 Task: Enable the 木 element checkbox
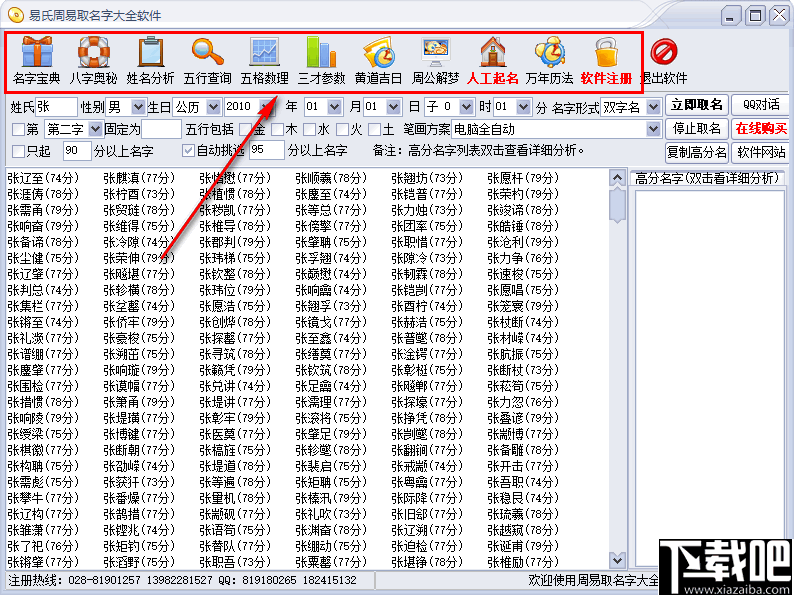click(277, 130)
